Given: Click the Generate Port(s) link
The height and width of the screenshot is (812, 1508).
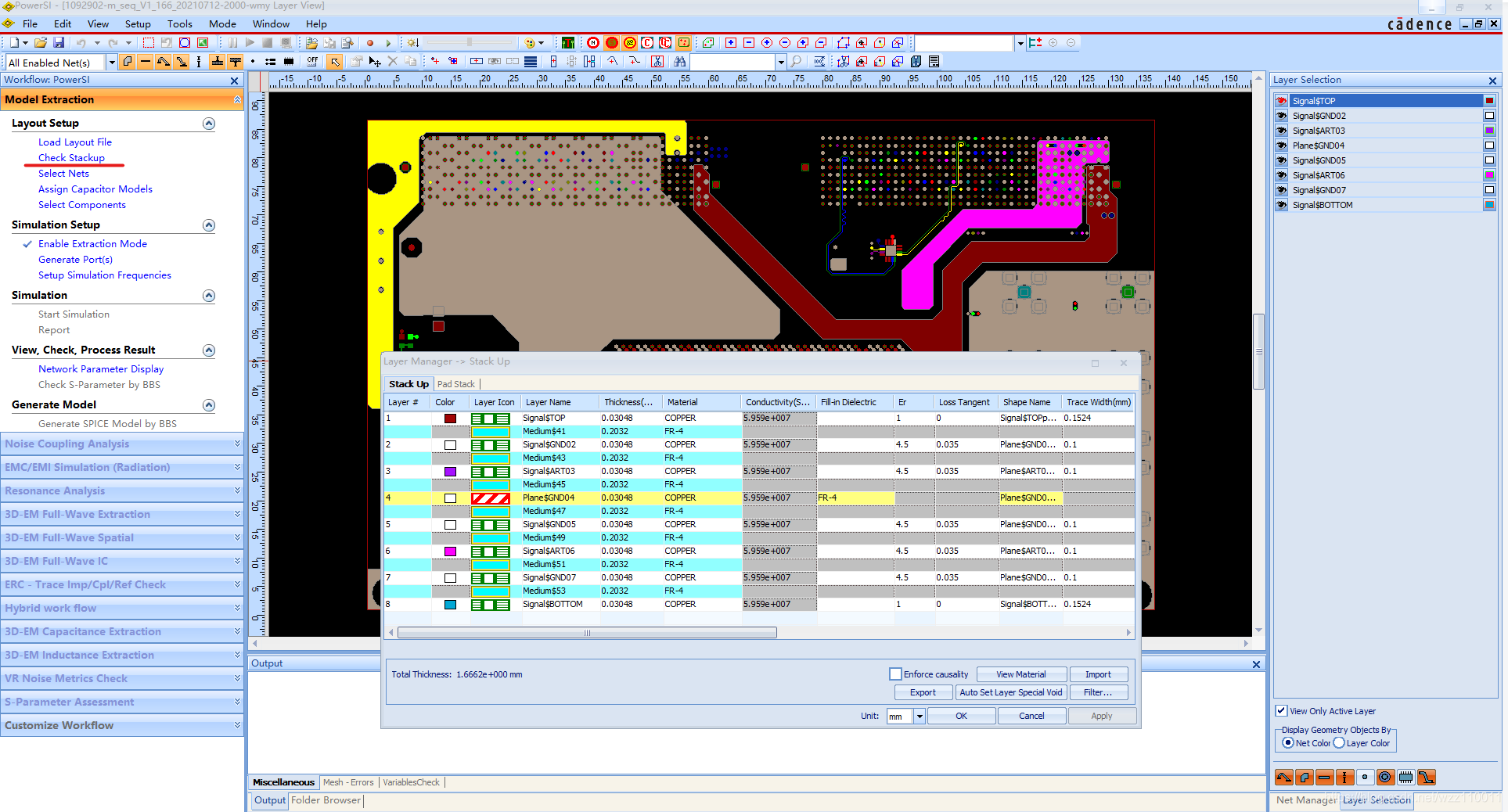Looking at the screenshot, I should [x=75, y=260].
